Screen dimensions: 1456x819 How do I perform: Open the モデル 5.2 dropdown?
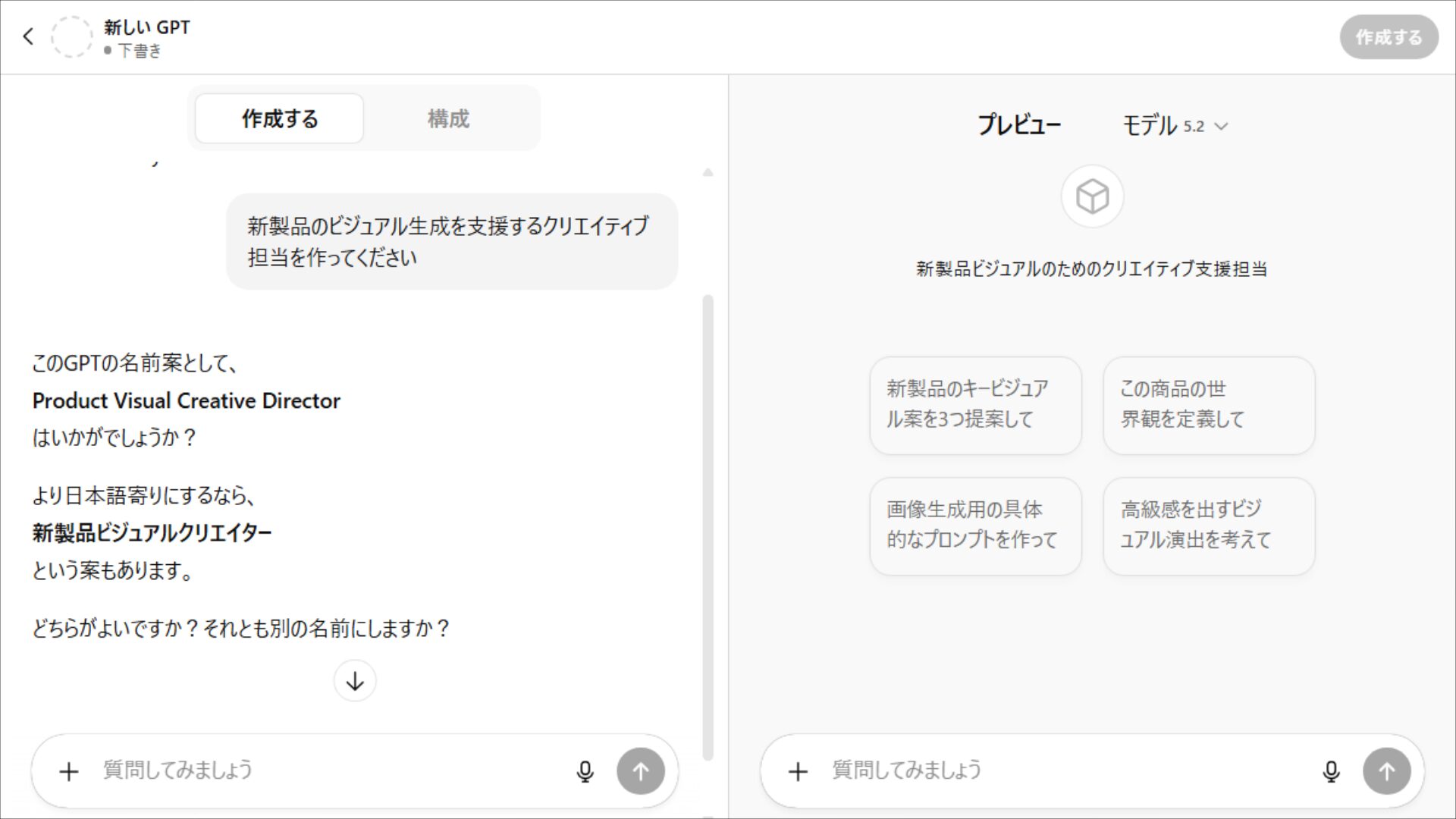[1175, 126]
